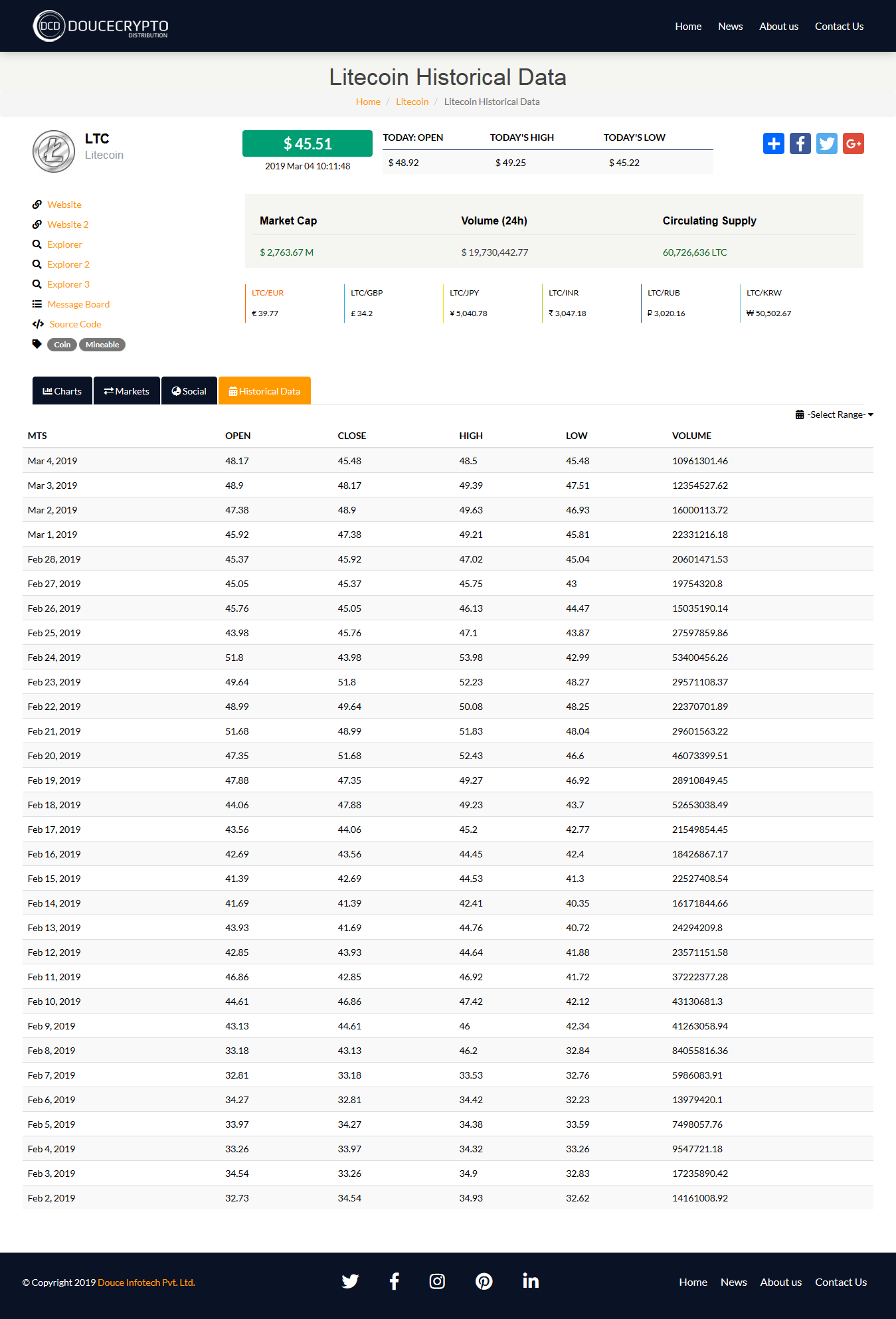Open footer Facebook icon
The height and width of the screenshot is (1319, 896).
tap(394, 1281)
